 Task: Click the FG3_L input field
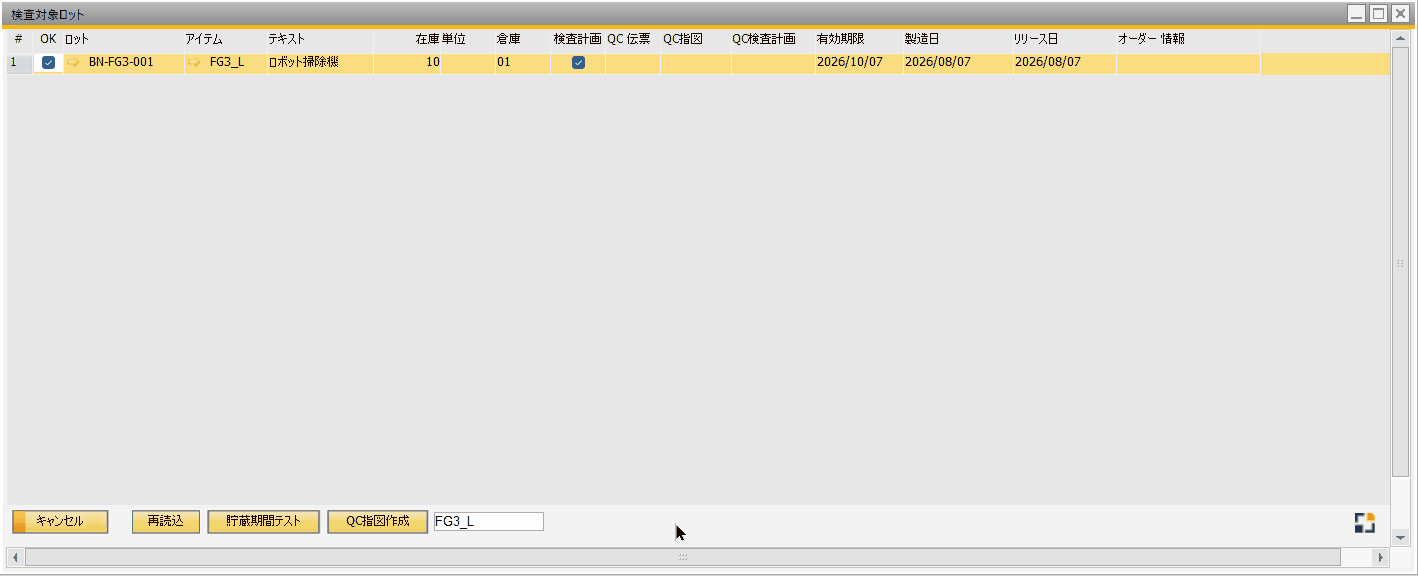489,522
